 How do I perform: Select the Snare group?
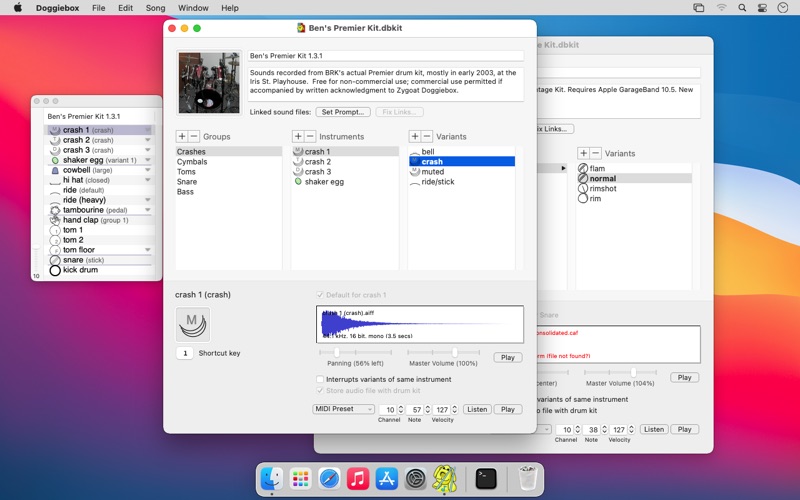tap(229, 182)
